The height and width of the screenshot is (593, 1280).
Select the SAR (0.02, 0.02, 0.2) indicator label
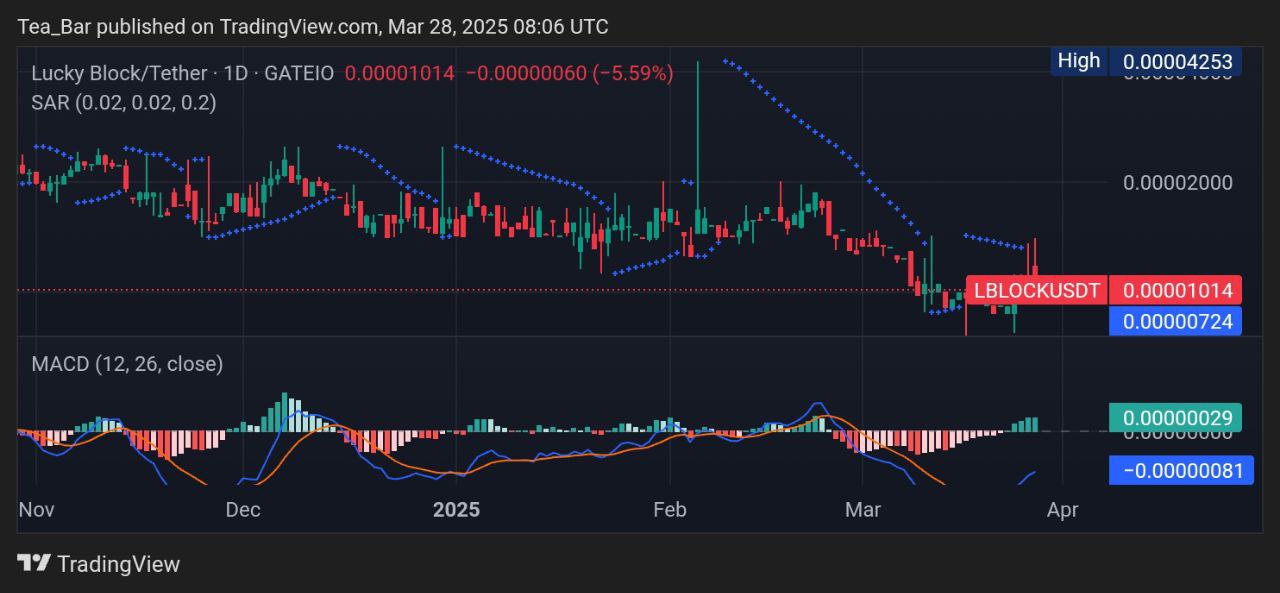tap(124, 102)
